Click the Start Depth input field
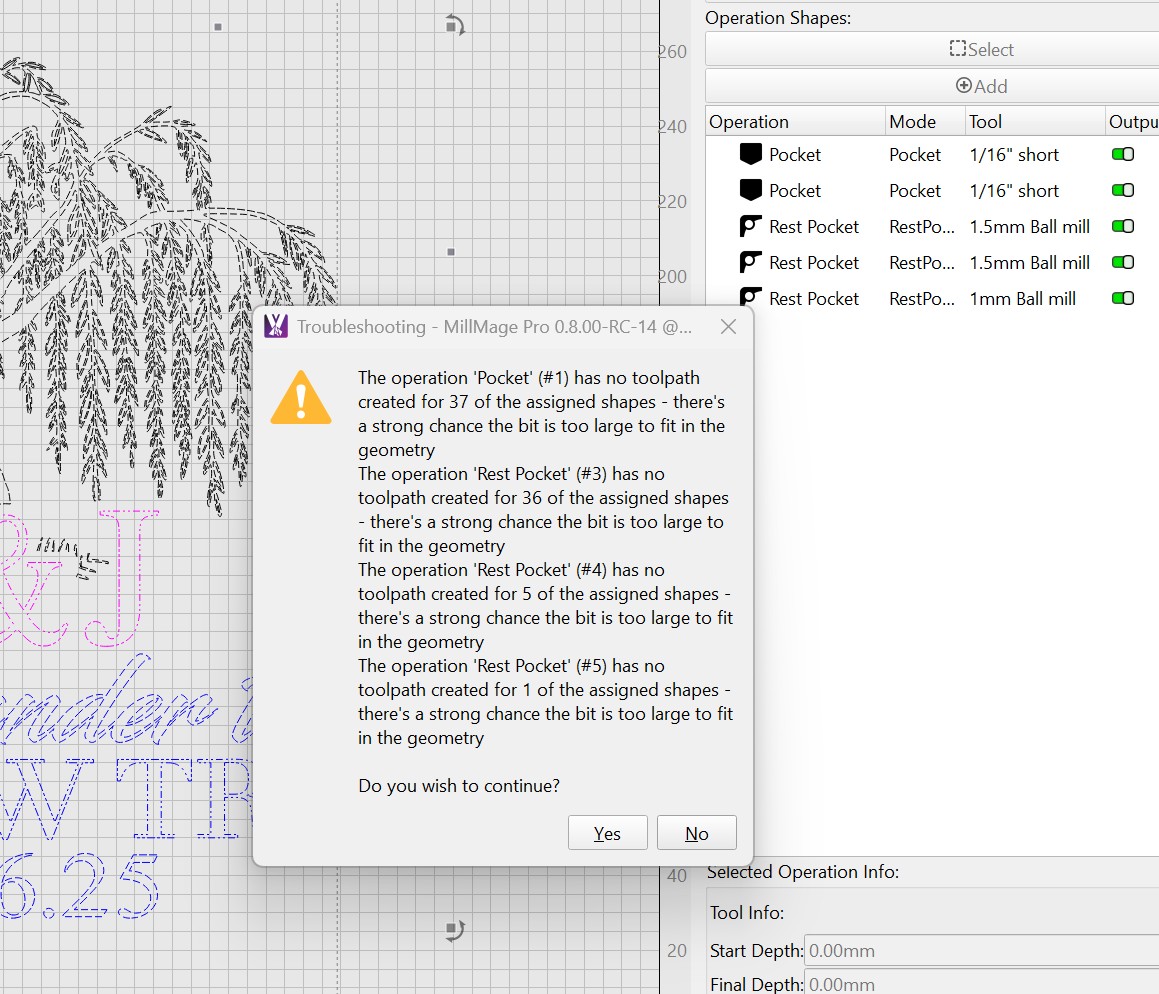Image resolution: width=1159 pixels, height=994 pixels. click(x=980, y=951)
